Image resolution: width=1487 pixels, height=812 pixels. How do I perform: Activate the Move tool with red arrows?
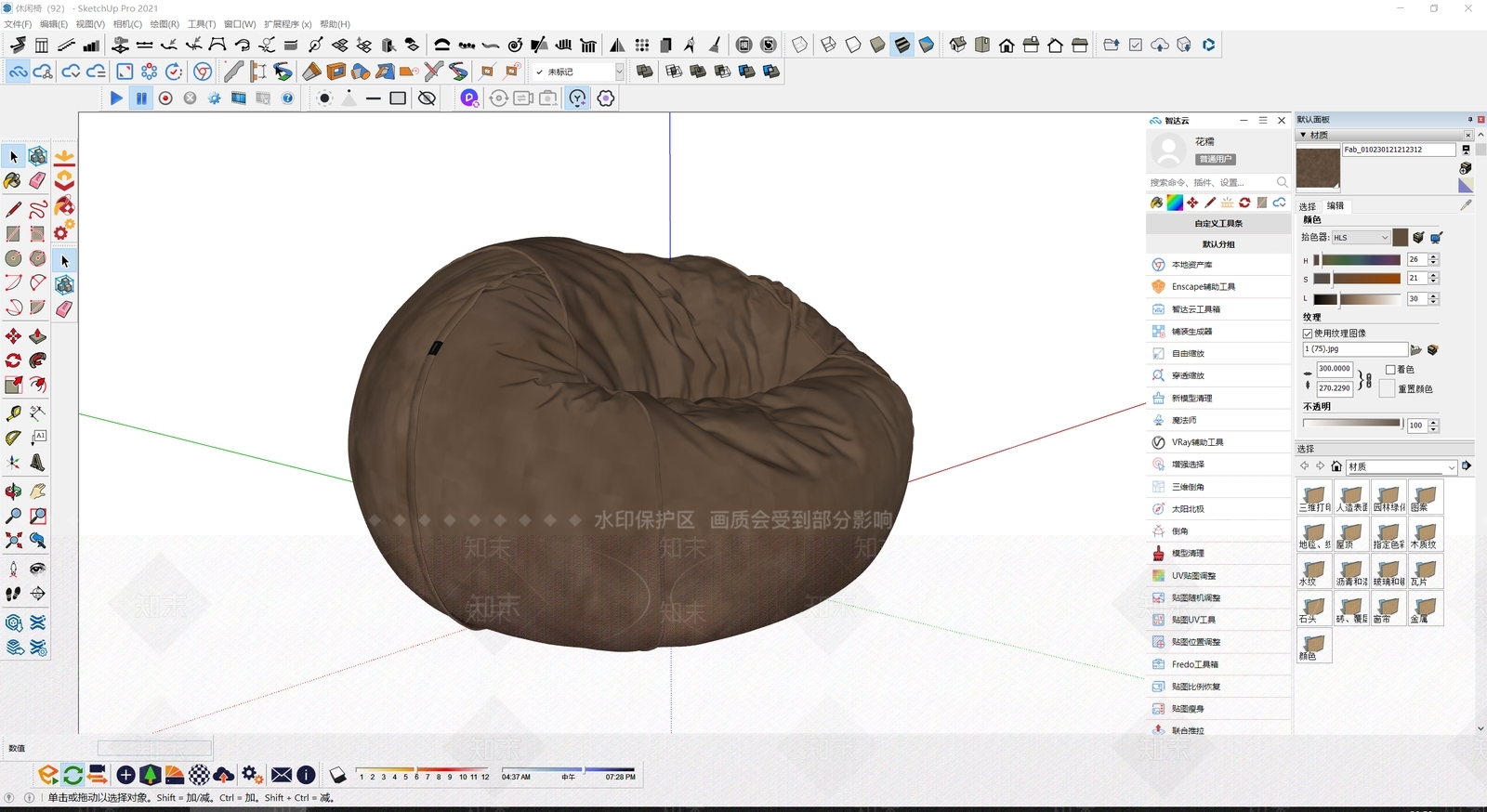coord(13,336)
